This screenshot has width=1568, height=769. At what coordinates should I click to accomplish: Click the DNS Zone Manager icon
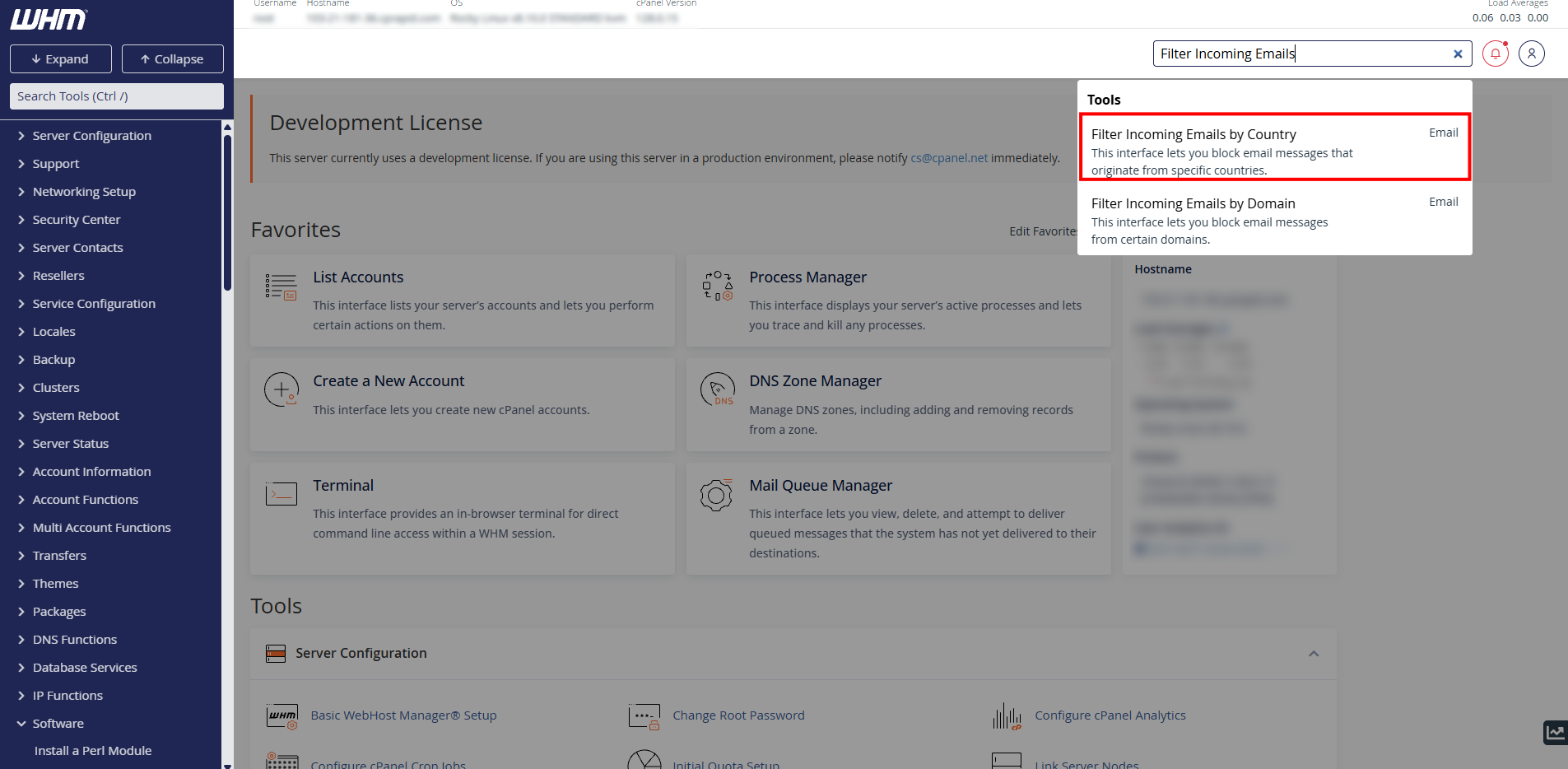(717, 389)
